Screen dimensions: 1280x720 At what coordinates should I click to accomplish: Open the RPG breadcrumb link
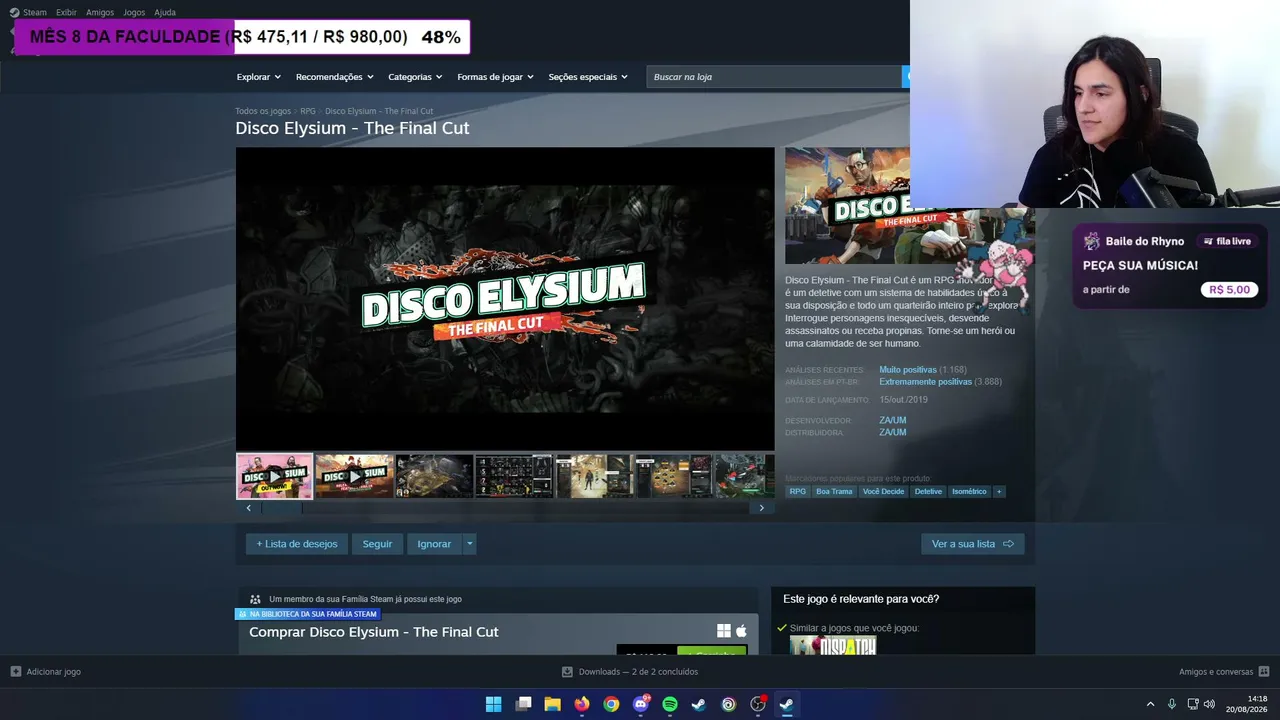coord(308,111)
